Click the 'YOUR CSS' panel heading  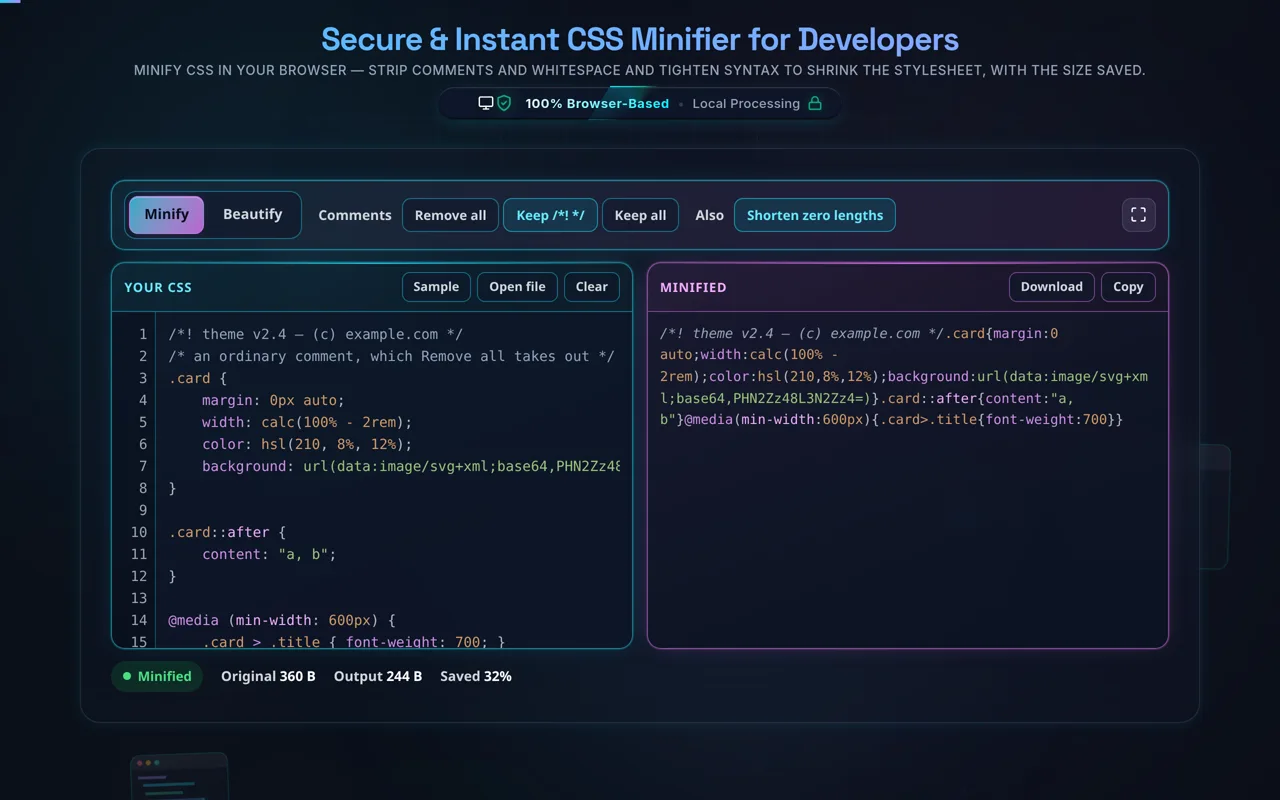coord(158,287)
